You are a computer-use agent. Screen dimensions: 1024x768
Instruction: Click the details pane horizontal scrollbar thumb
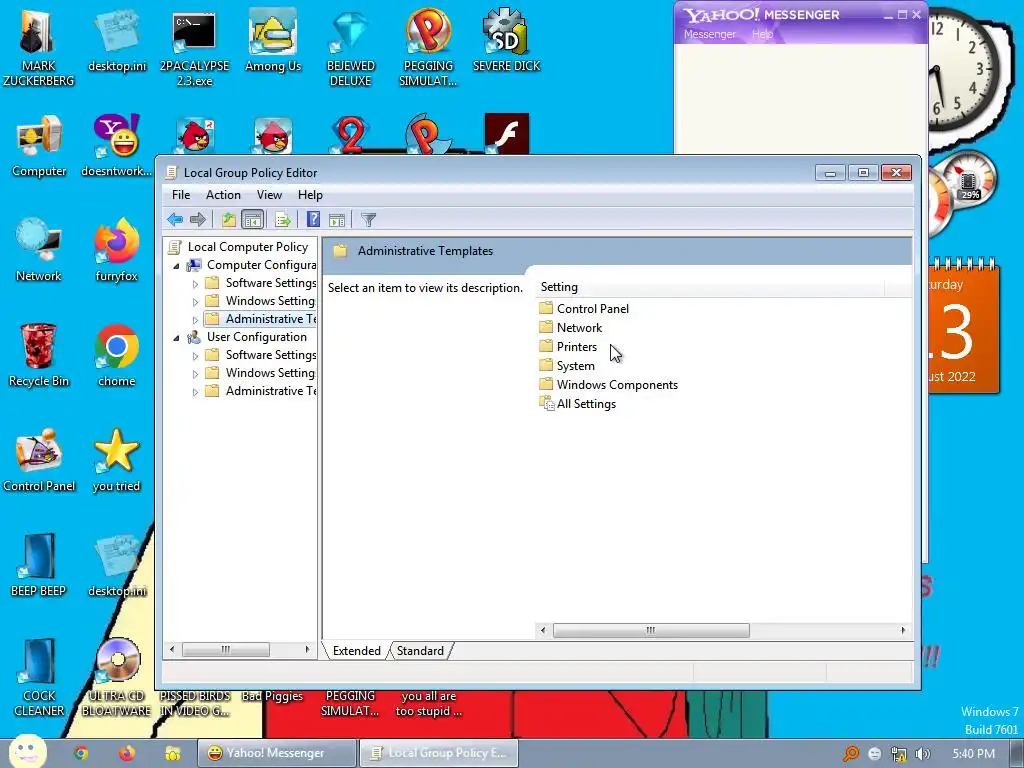651,630
